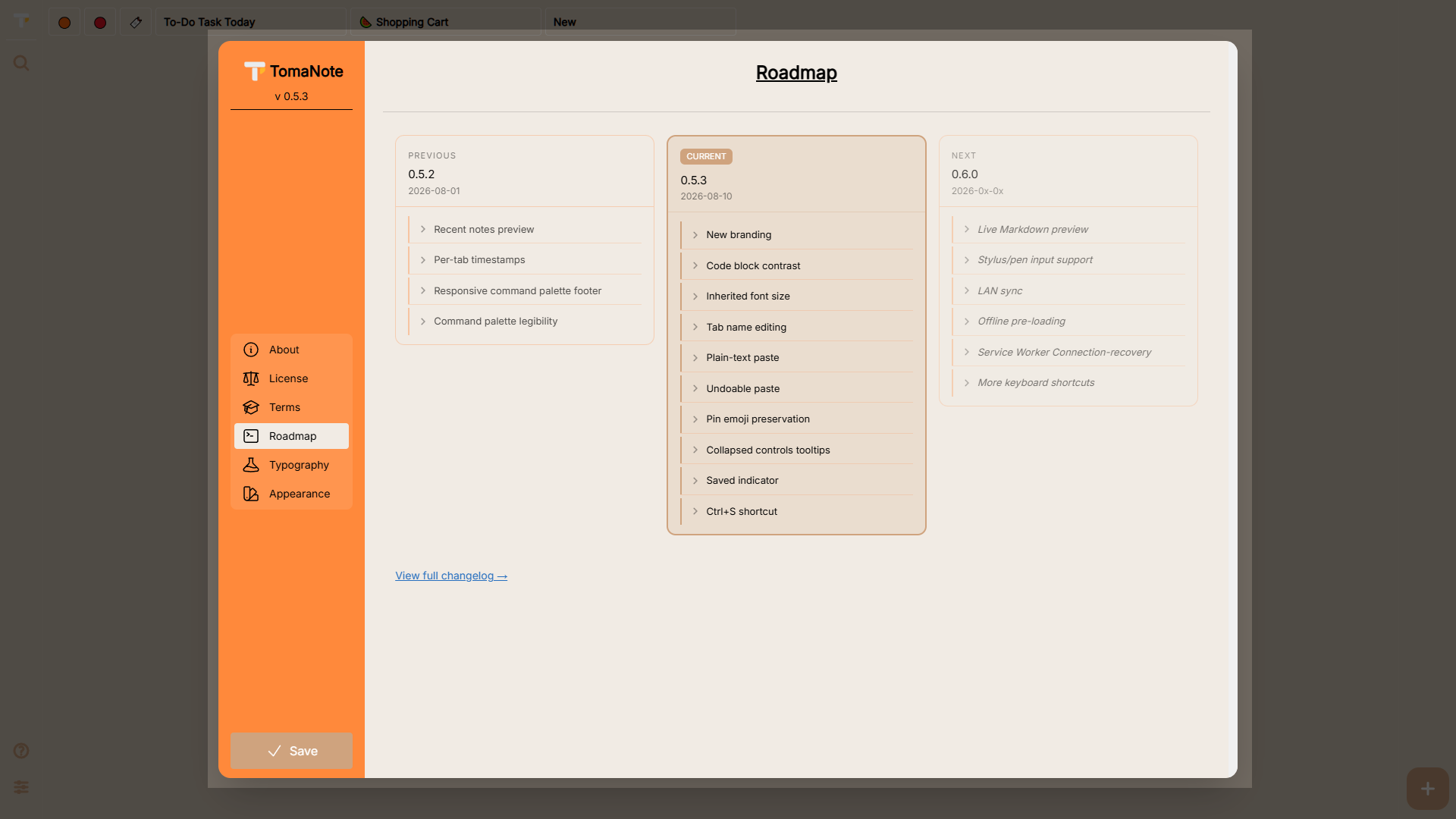The height and width of the screenshot is (819, 1456).
Task: Click the red pinned tab circle
Action: click(x=100, y=22)
